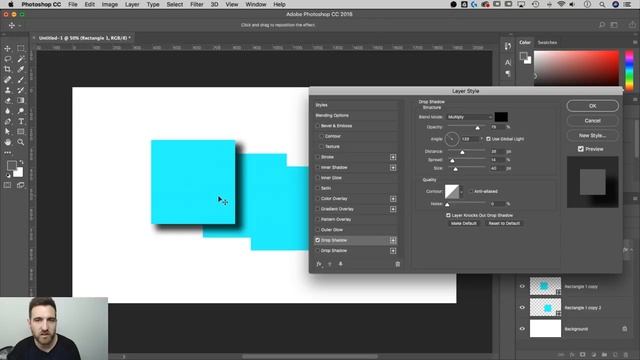The height and width of the screenshot is (360, 640).
Task: Select the Rectangular Marquee tool
Action: click(x=20, y=48)
